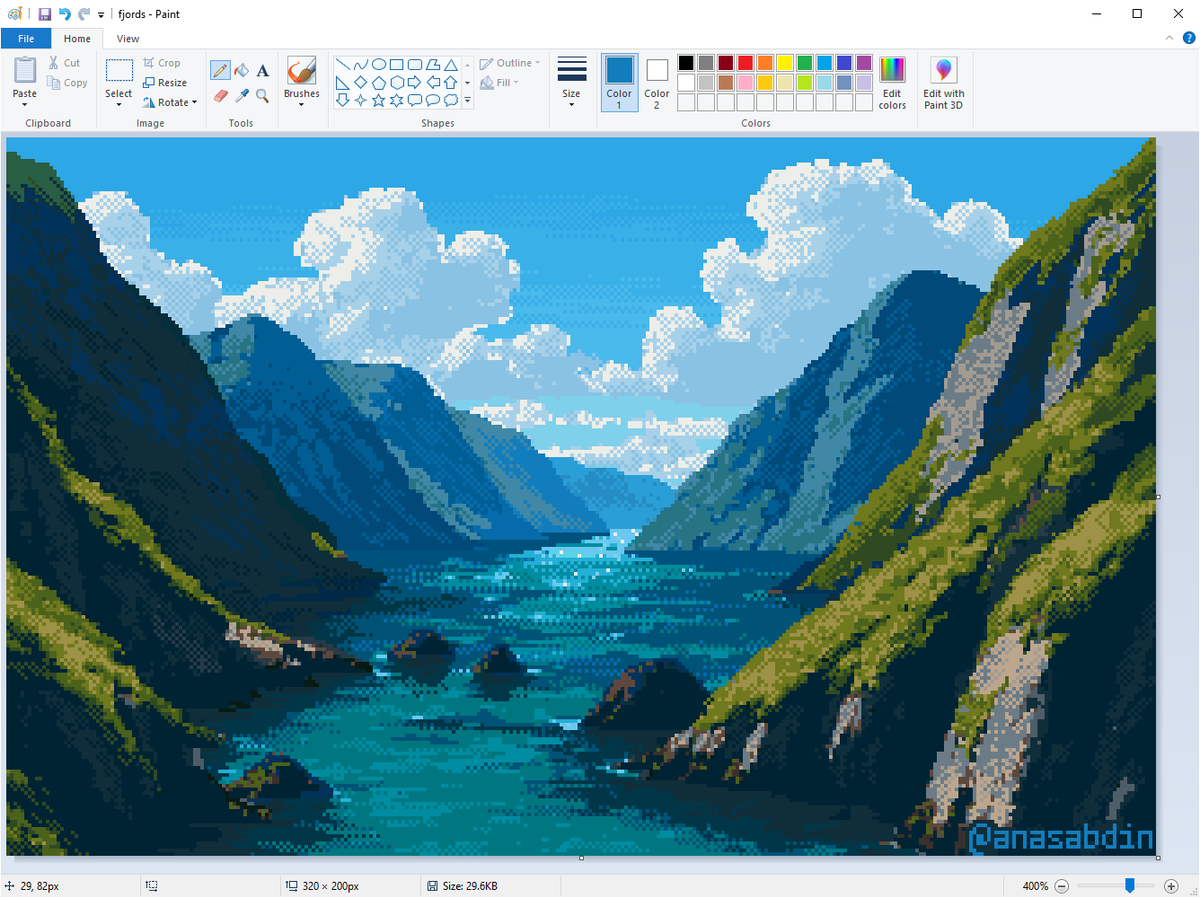
Task: Click Edit colors button
Action: coord(892,82)
